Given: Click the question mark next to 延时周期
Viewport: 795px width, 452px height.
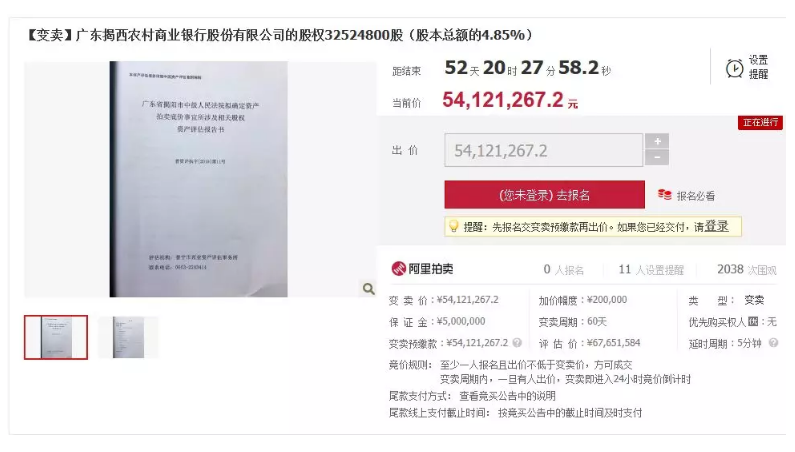Looking at the screenshot, I should pos(773,343).
